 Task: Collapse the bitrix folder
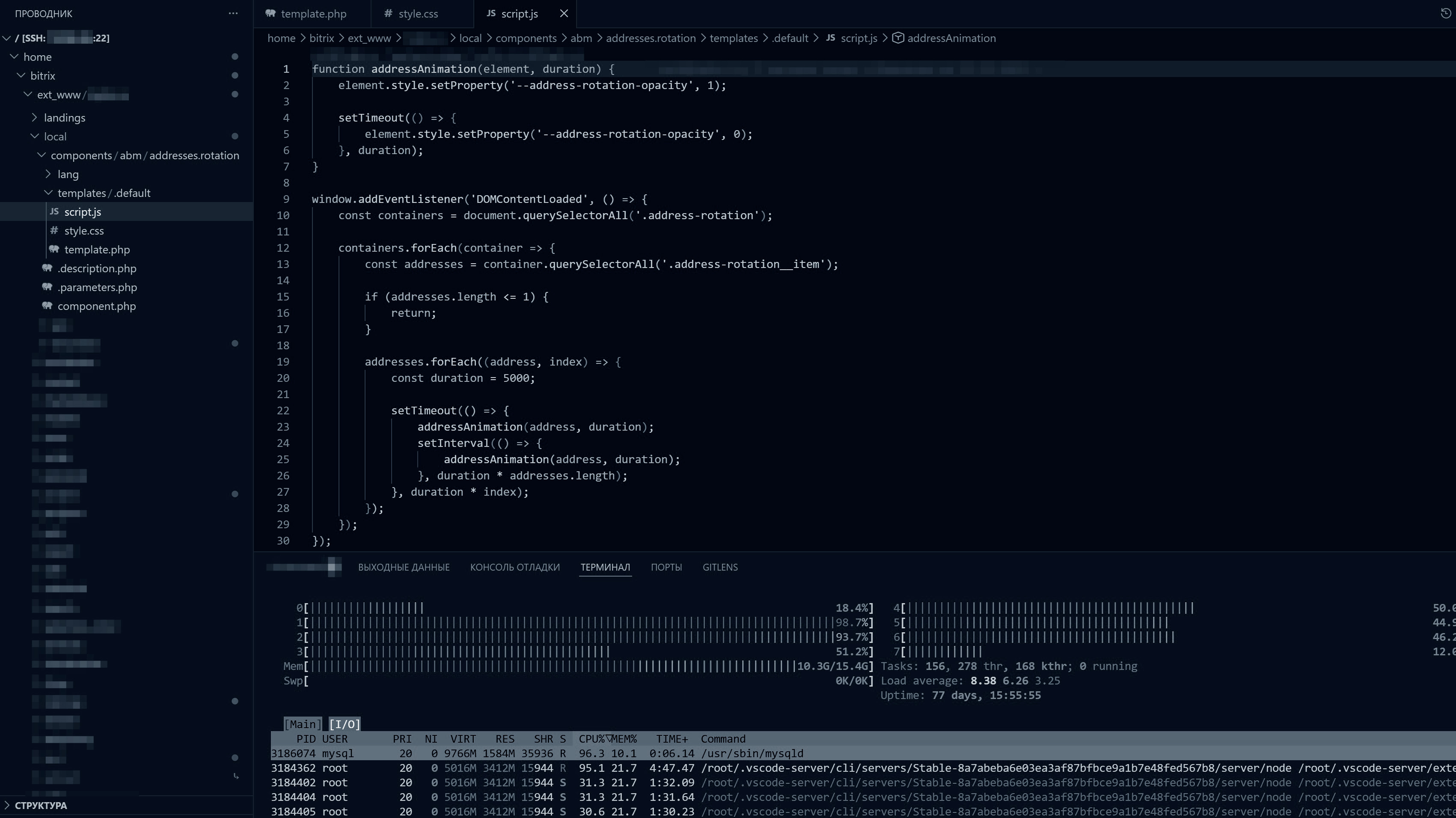point(21,75)
